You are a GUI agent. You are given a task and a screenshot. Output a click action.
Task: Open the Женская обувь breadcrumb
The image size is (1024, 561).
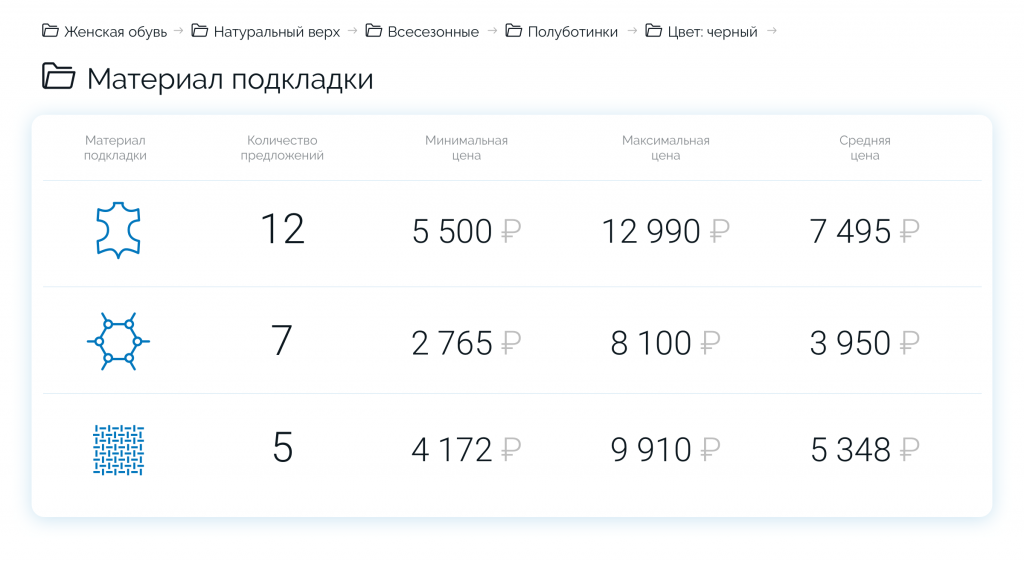(x=115, y=32)
